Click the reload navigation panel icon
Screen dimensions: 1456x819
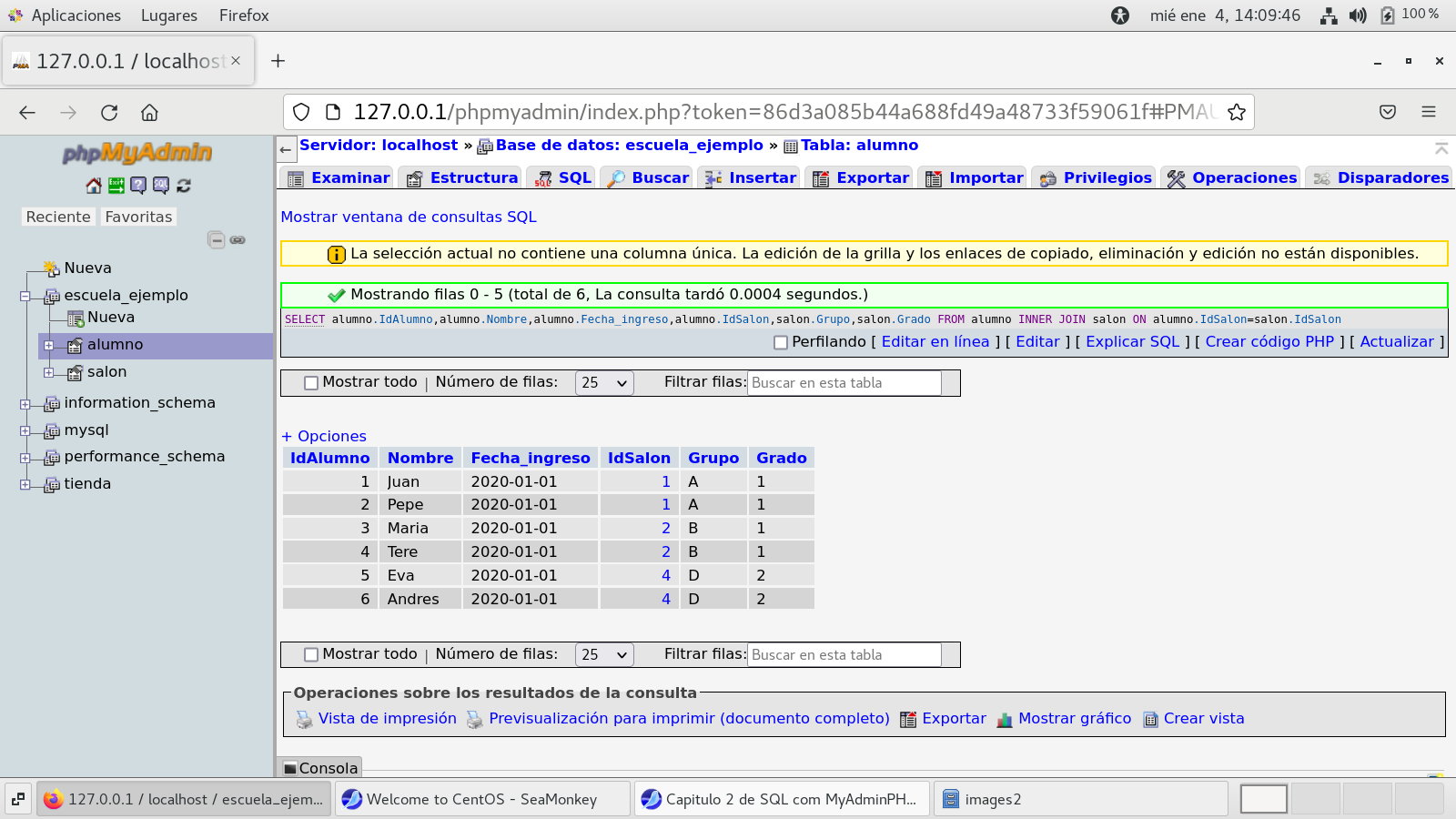coord(184,186)
